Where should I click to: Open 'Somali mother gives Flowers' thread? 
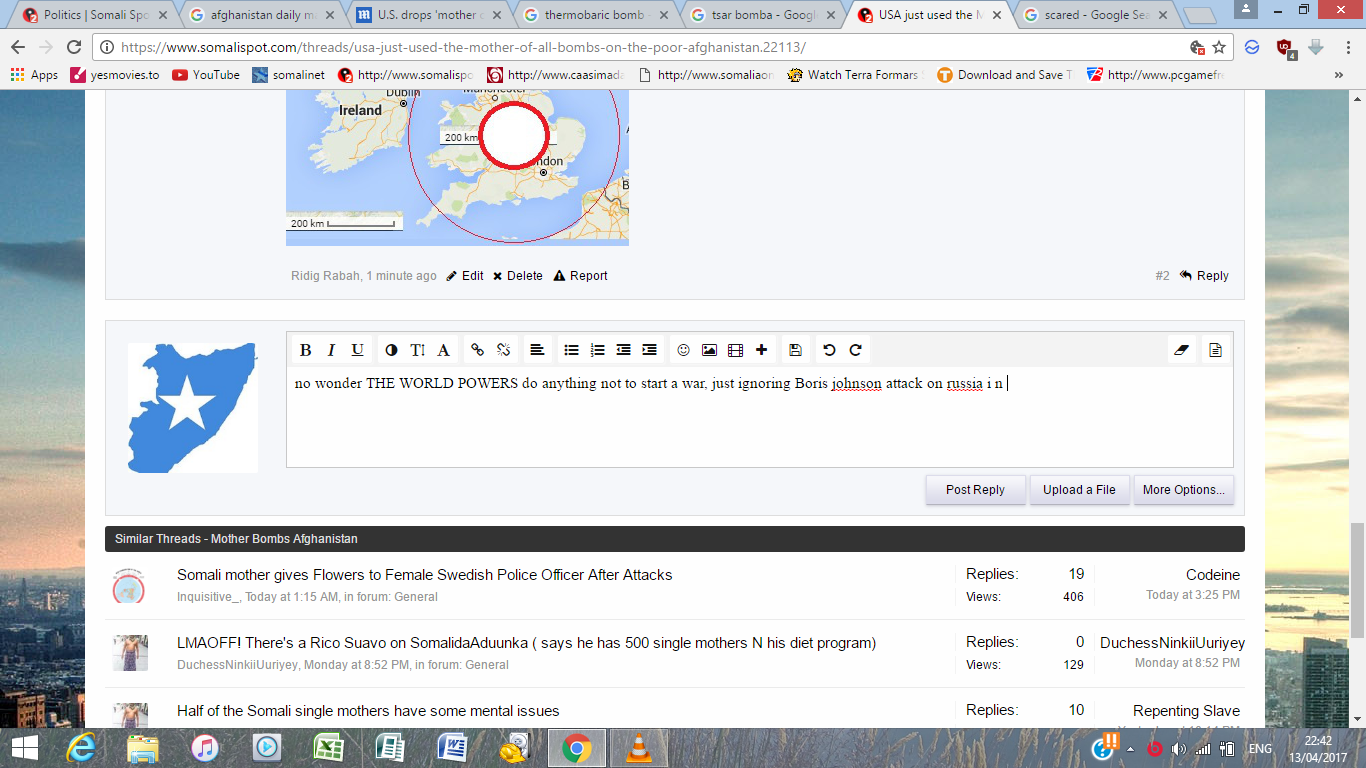coord(424,575)
